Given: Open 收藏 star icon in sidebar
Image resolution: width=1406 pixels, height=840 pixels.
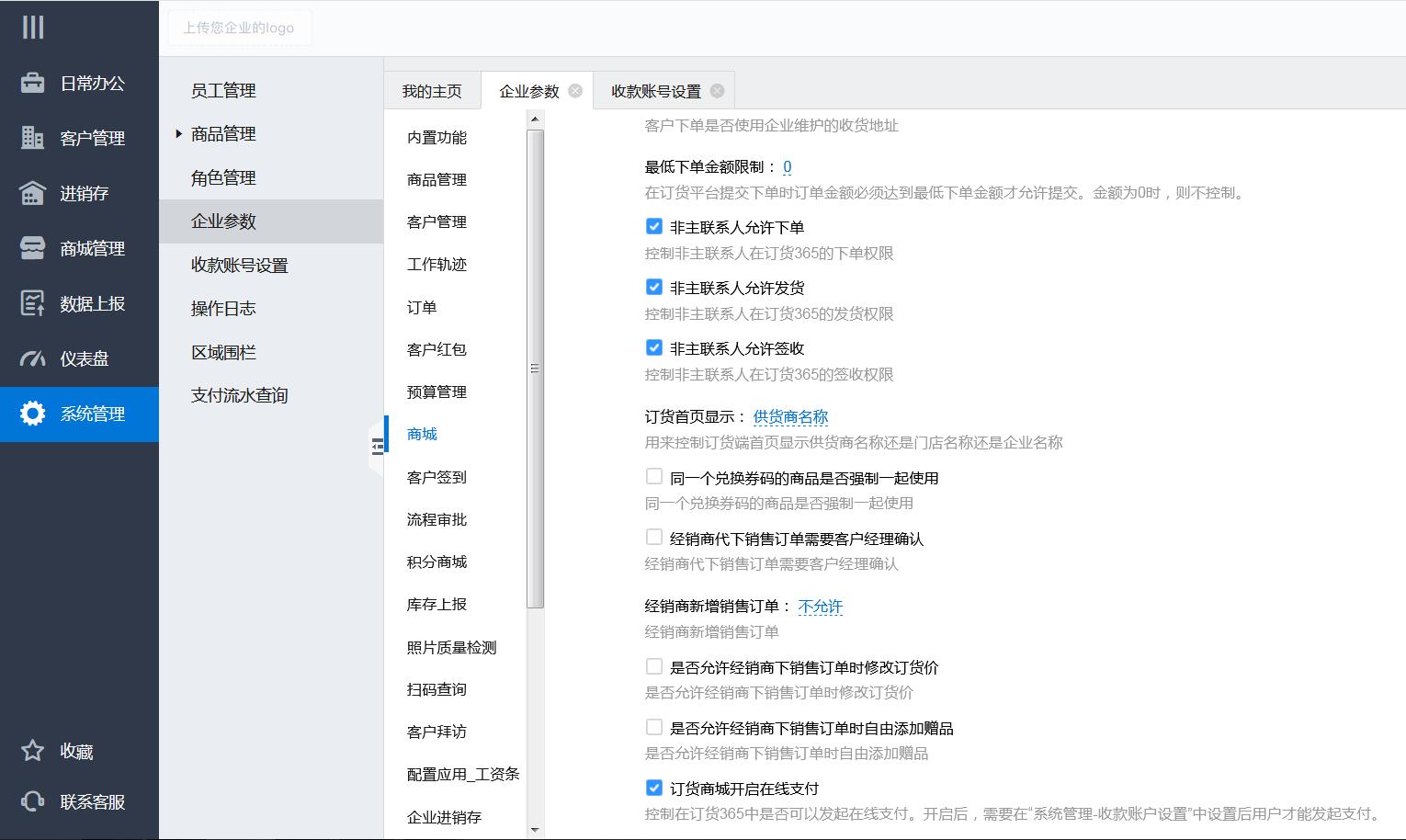Looking at the screenshot, I should click(x=33, y=751).
